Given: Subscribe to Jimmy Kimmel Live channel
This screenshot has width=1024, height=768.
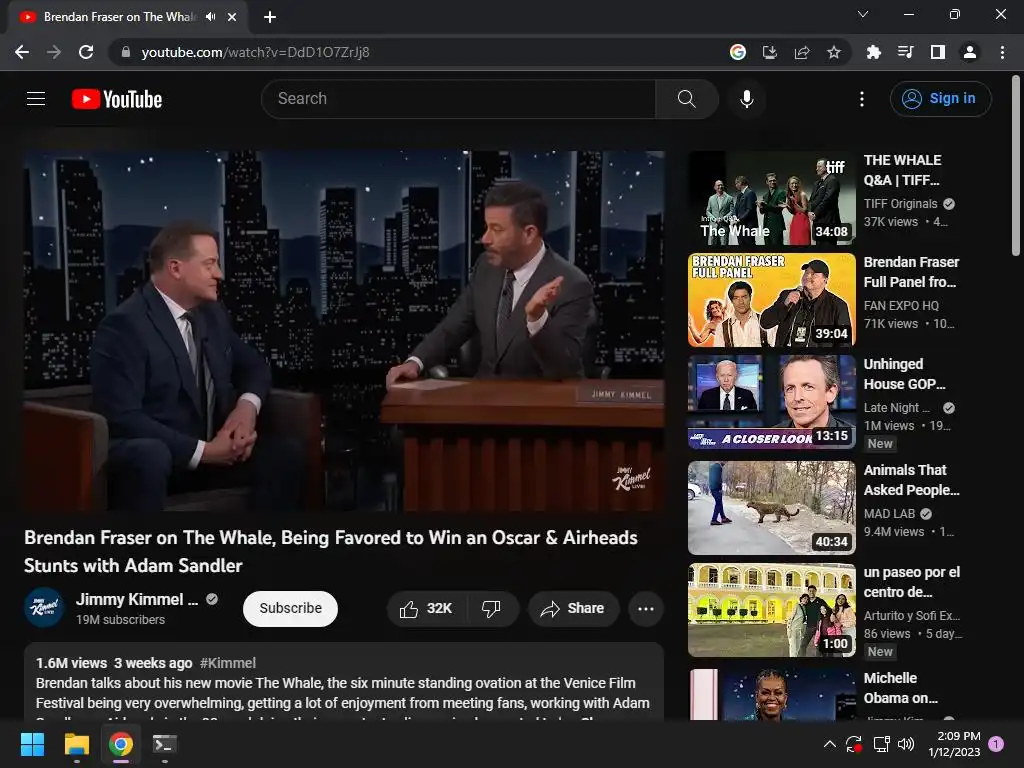Looking at the screenshot, I should coord(290,609).
